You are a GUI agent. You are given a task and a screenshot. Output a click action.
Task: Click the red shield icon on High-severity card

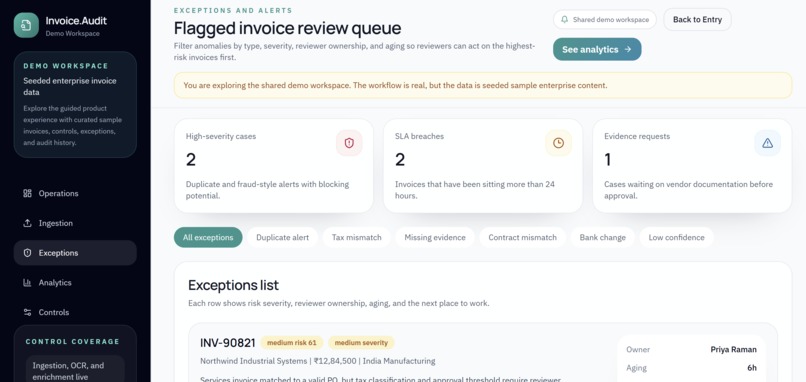tap(349, 143)
